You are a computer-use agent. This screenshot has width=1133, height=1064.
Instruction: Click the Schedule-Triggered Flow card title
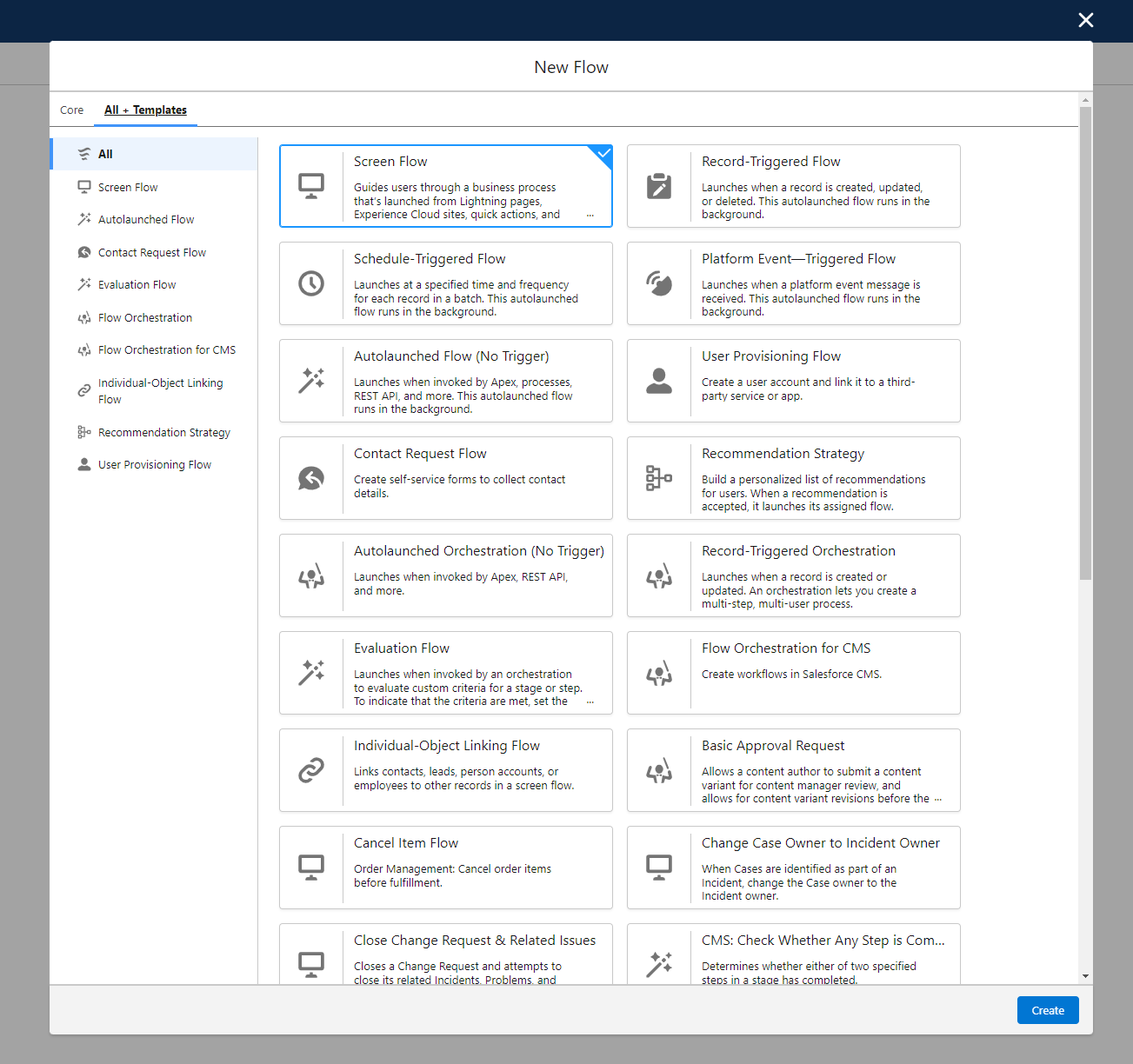[430, 259]
